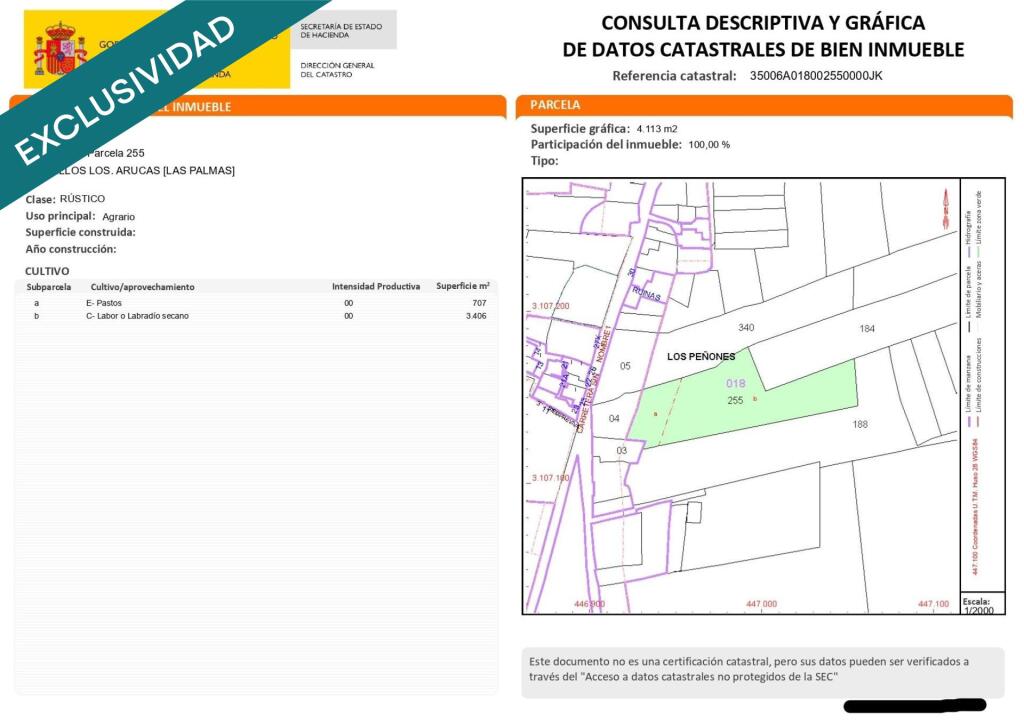Viewport: 1024px width, 723px height.
Task: Click the 'Cultivo/aprovechamiento' column header
Action: pos(142,287)
